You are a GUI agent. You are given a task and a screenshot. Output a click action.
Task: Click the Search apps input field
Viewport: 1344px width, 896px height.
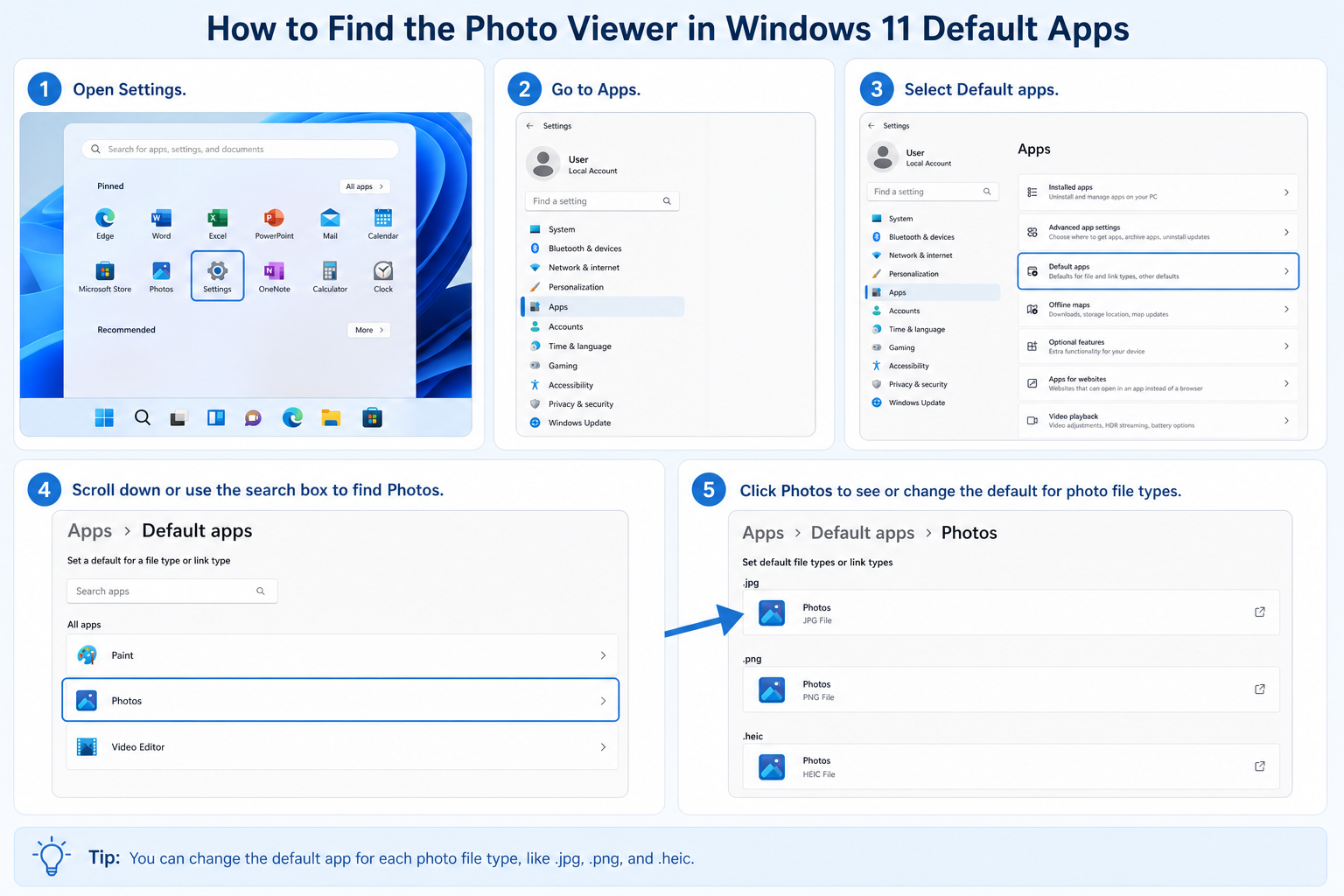tap(172, 591)
